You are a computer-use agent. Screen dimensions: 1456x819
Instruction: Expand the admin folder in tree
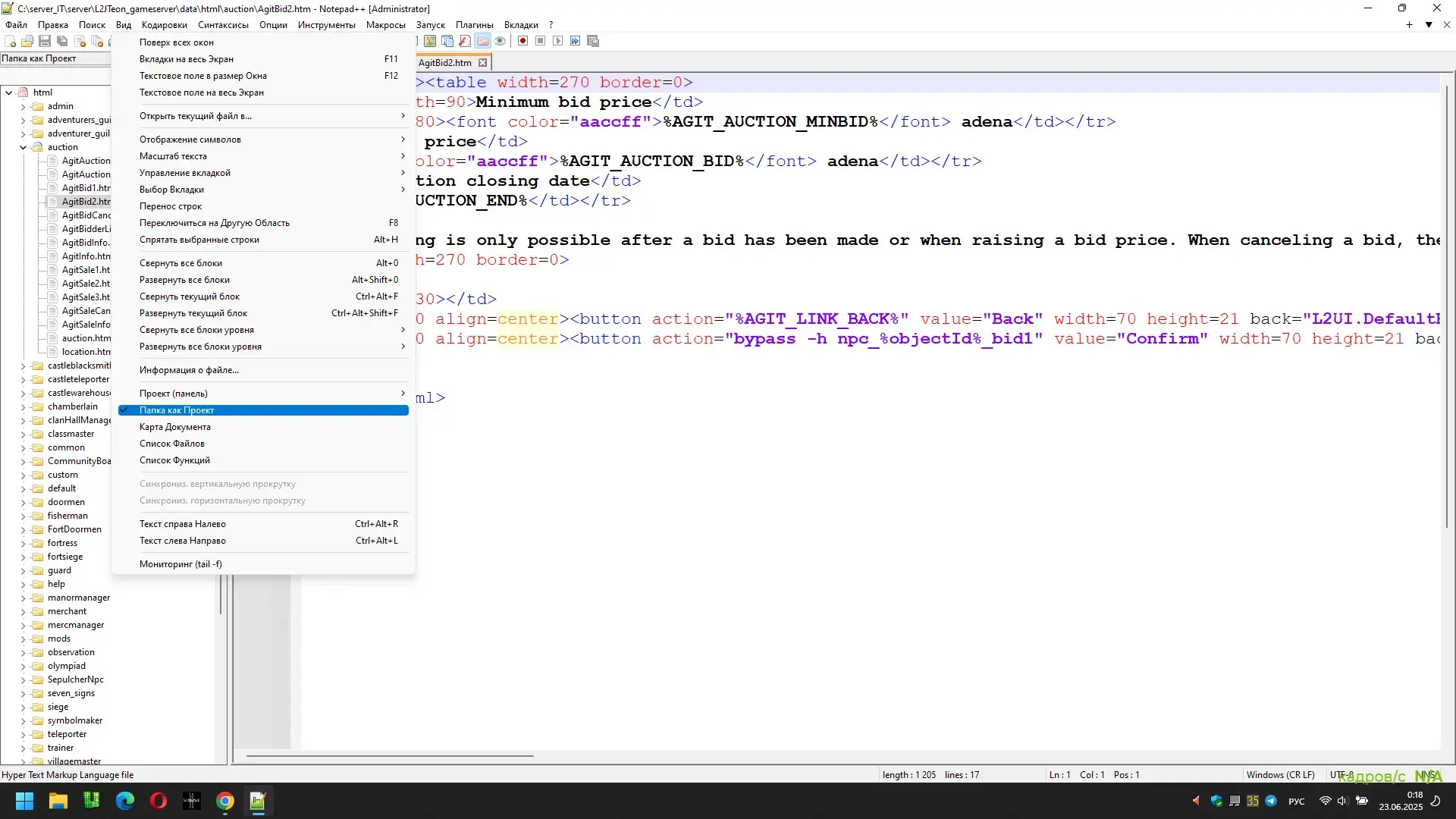coord(23,106)
